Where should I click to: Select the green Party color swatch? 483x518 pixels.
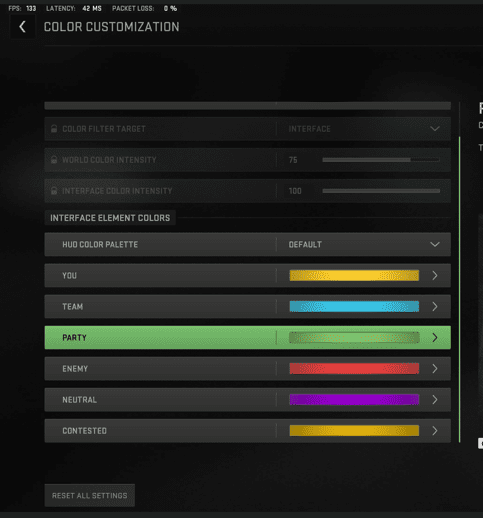(x=354, y=338)
